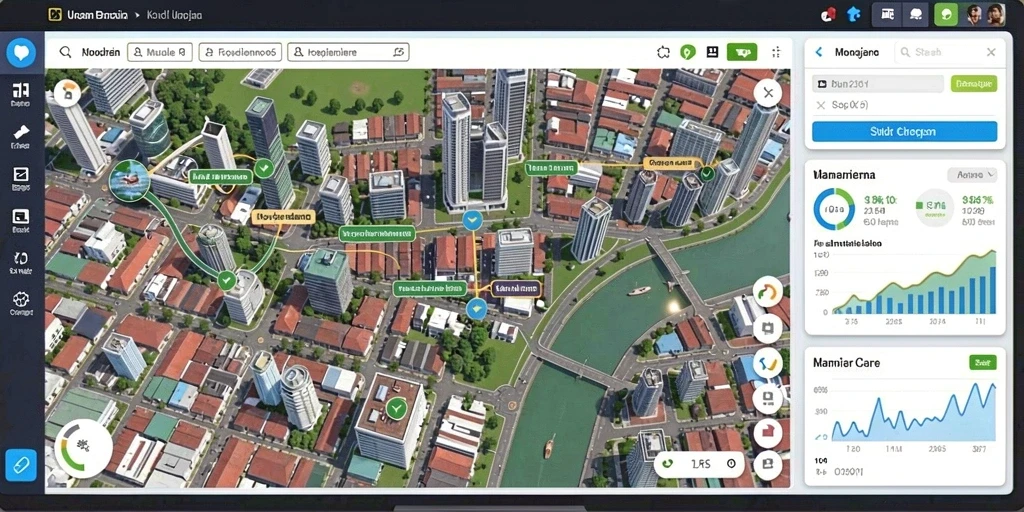
Task: Open the gear-shaped settings icon in left sidebar
Action: pos(21,300)
